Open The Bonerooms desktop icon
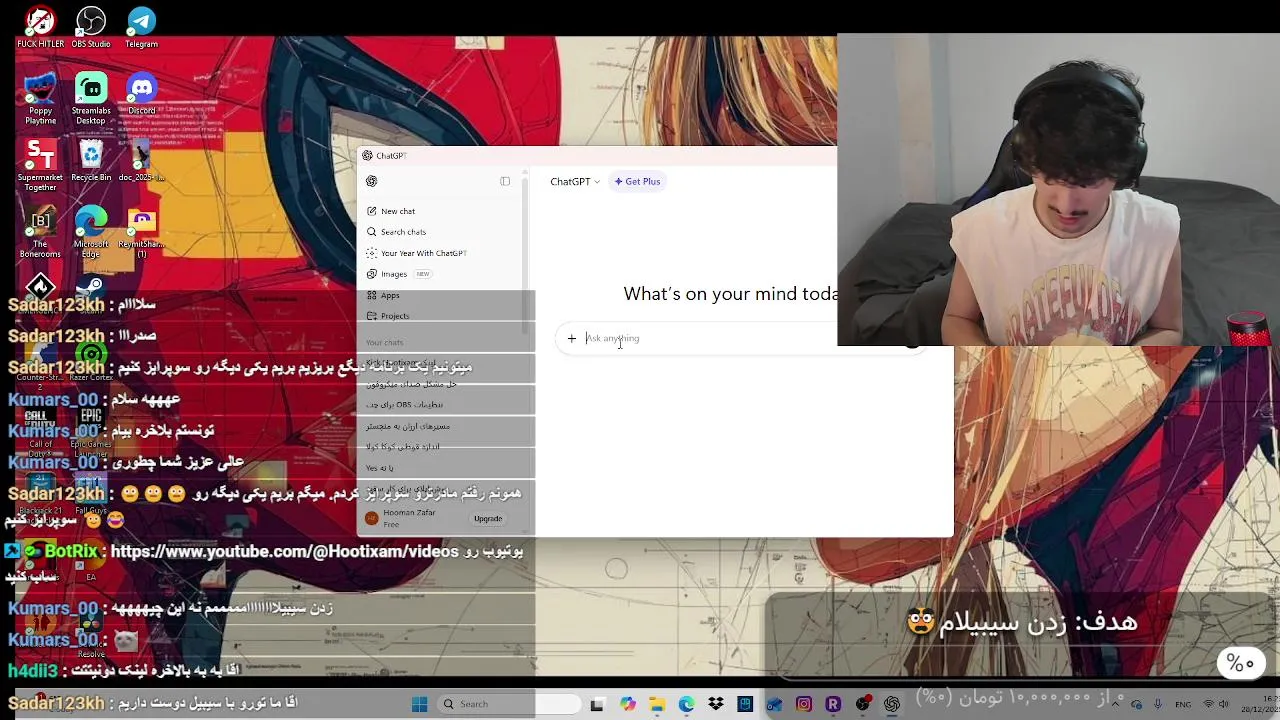The image size is (1280, 720). coord(41,233)
